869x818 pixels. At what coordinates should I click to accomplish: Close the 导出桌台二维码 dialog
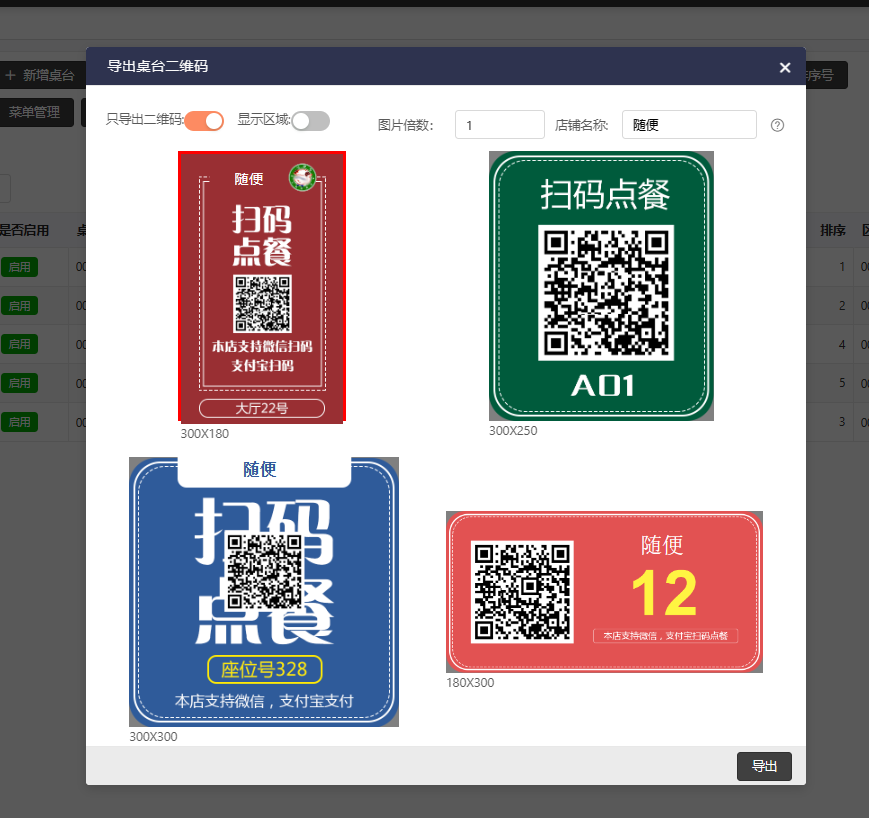(x=785, y=68)
